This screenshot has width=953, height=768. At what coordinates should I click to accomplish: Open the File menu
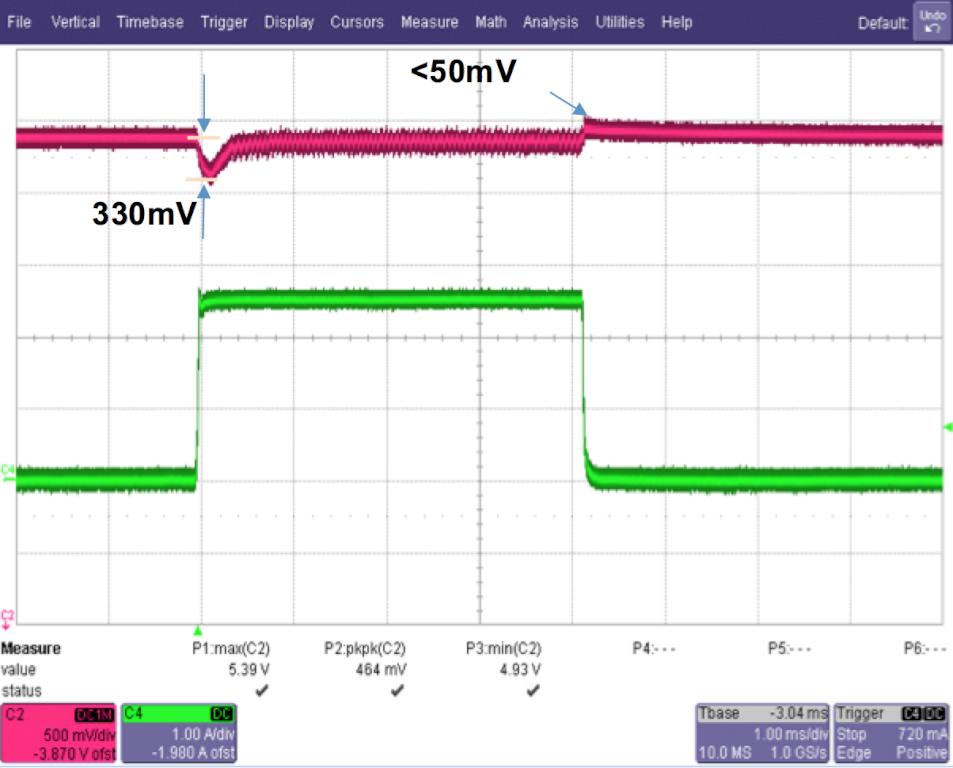click(19, 22)
